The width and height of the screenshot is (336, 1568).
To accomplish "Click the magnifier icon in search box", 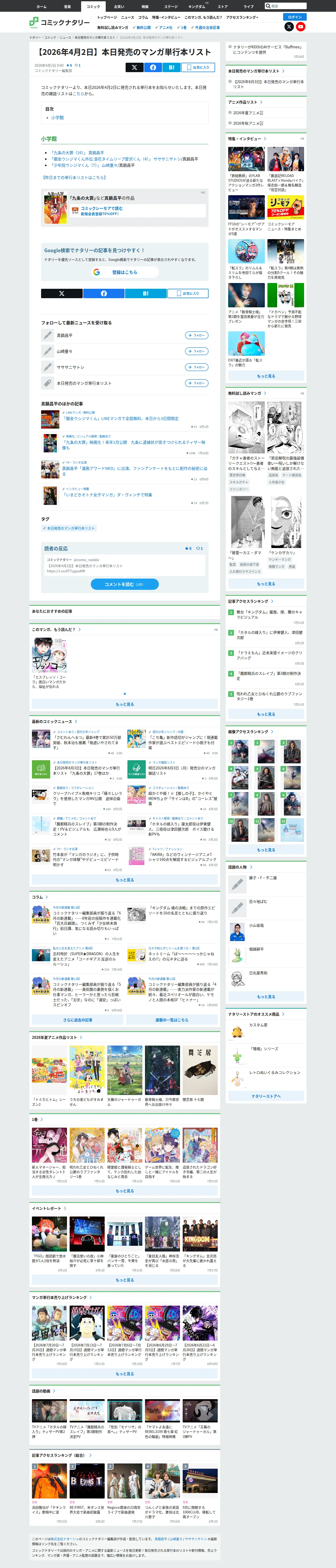I will click(x=268, y=6).
